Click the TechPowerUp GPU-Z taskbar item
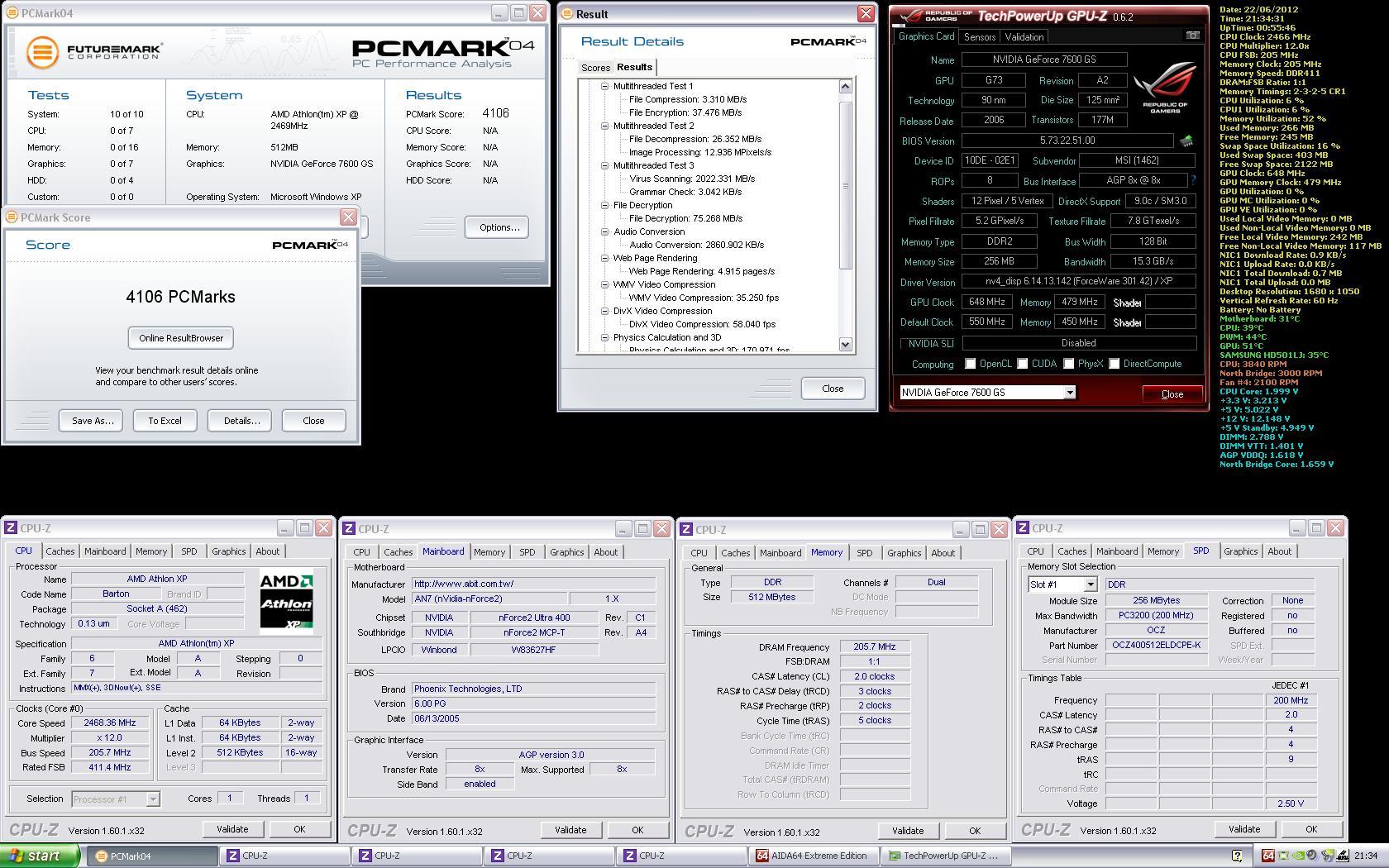The width and height of the screenshot is (1389, 868). pos(946,856)
